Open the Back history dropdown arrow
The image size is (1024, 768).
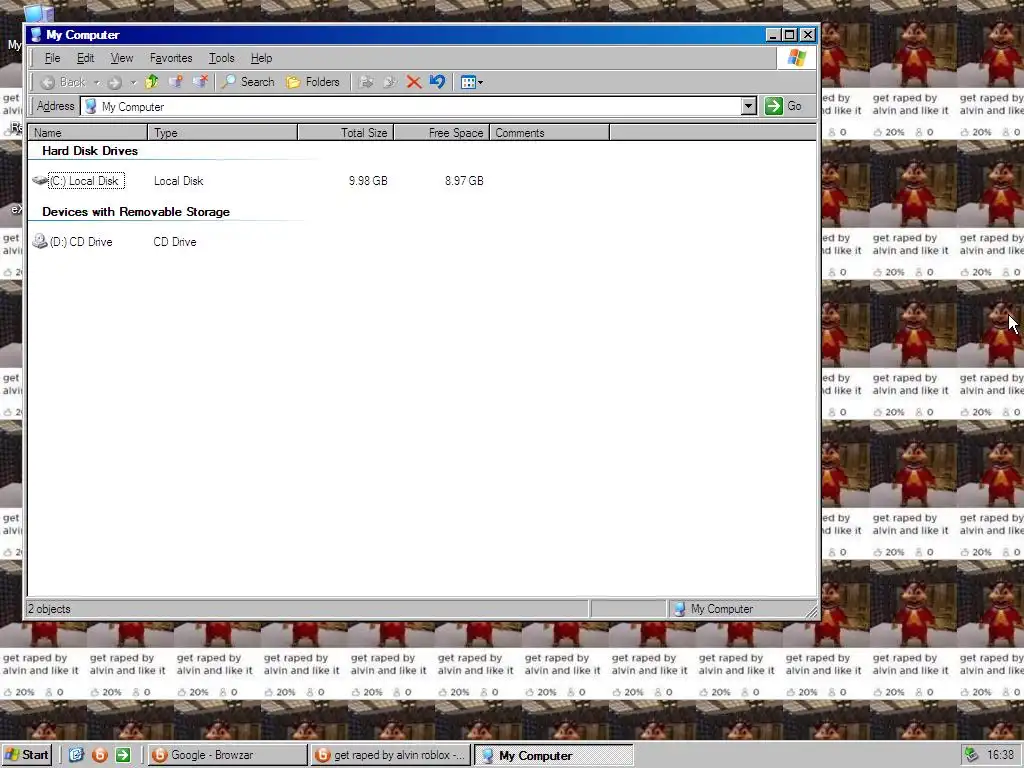(x=97, y=82)
